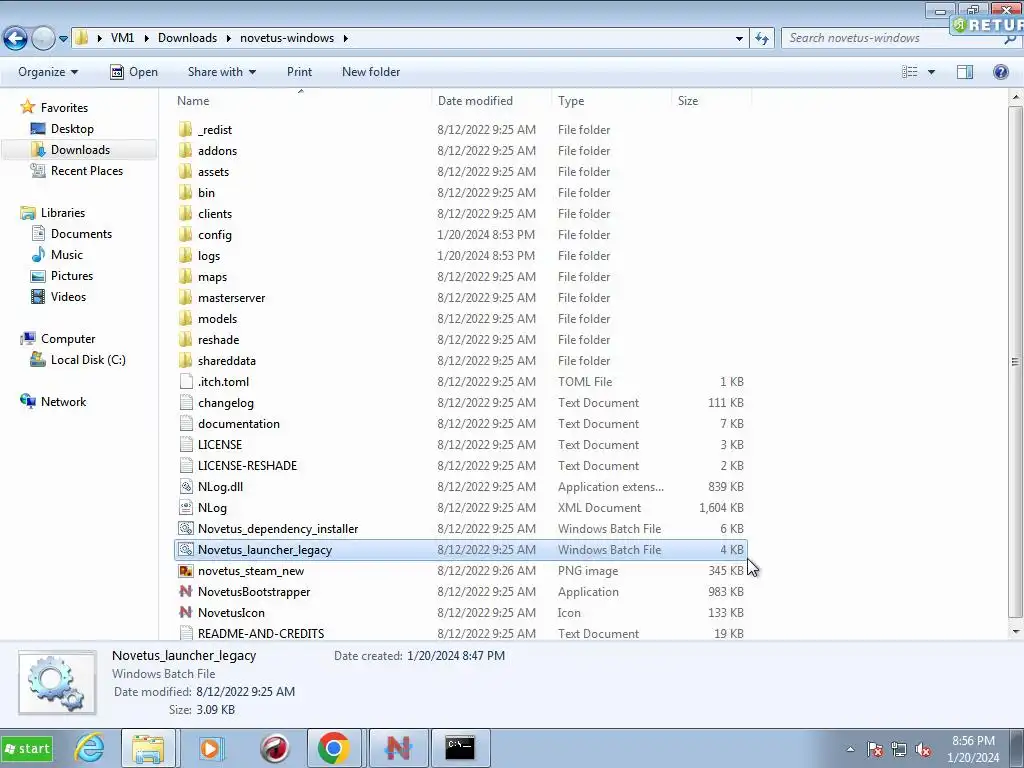Select the documentation file name

coord(238,424)
